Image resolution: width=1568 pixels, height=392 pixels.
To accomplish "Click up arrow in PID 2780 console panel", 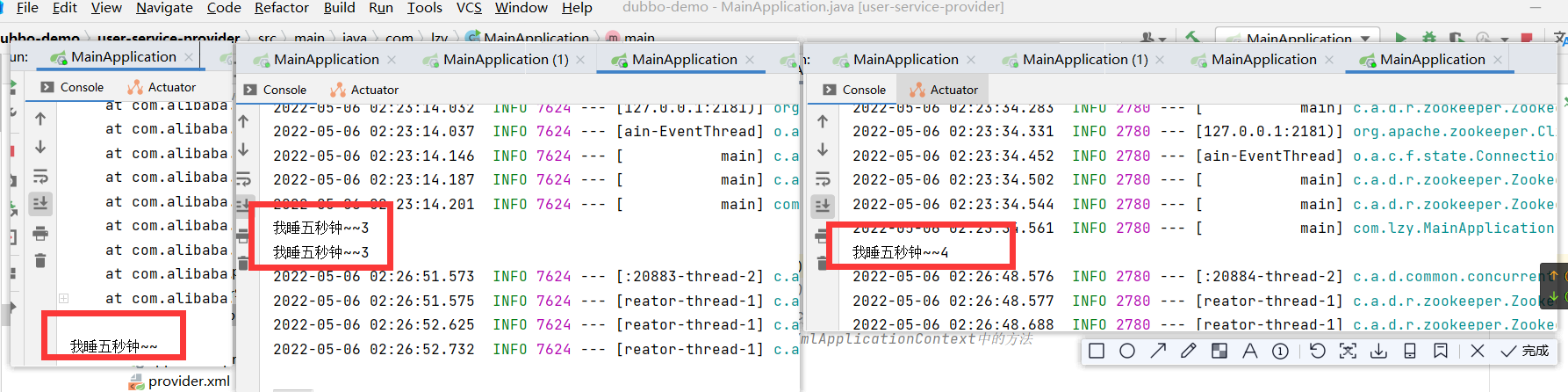I will coord(823,121).
